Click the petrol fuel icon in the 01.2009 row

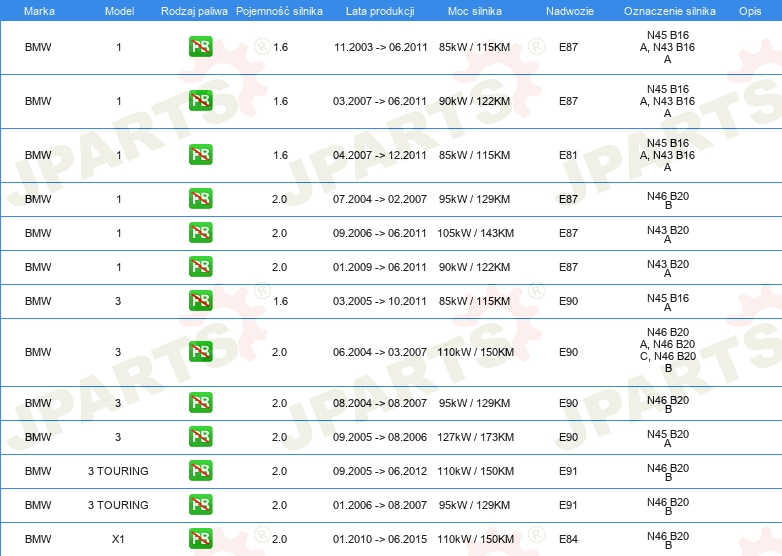point(200,266)
